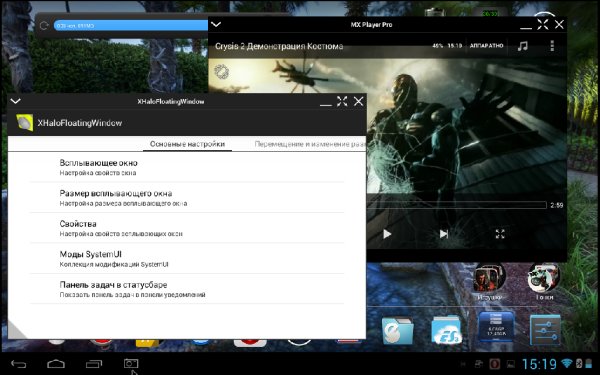This screenshot has width=600, height=375.
Task: Click the XHaloFloatingWindow yellow app icon
Action: tap(24, 123)
